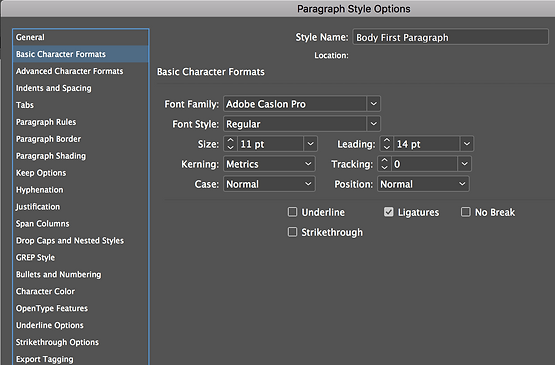Click the Leading stepper arrows

pyautogui.click(x=387, y=144)
